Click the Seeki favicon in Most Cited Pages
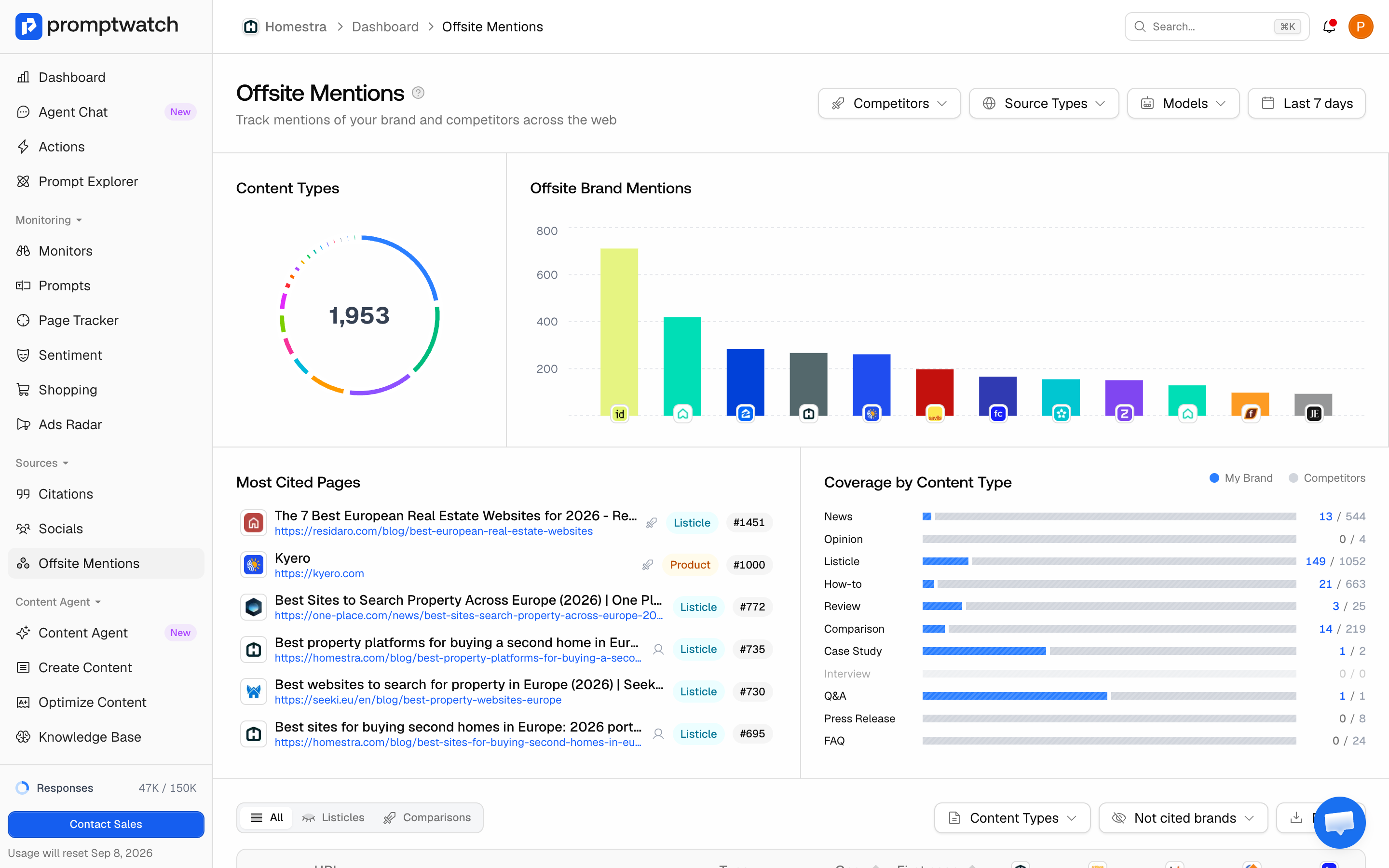The height and width of the screenshot is (868, 1389). (254, 691)
